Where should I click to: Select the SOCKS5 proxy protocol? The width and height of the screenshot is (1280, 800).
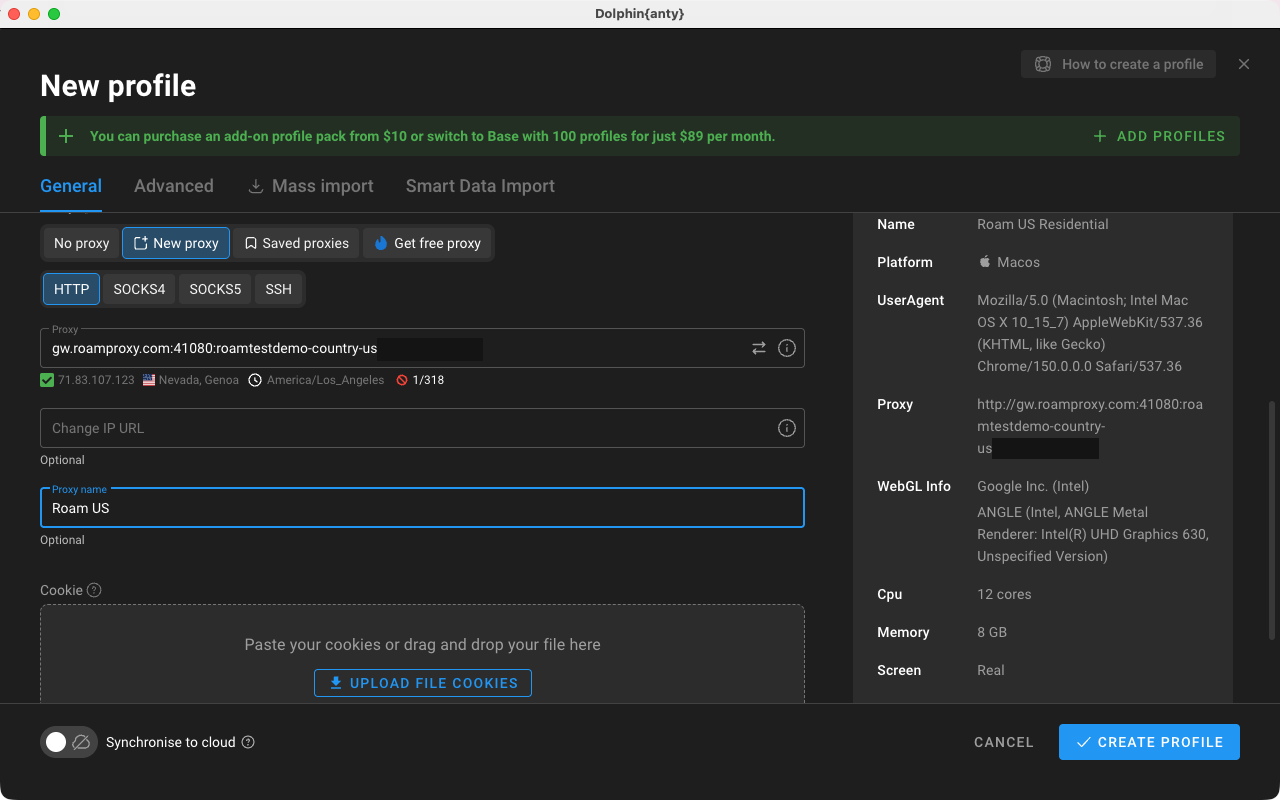(x=215, y=289)
